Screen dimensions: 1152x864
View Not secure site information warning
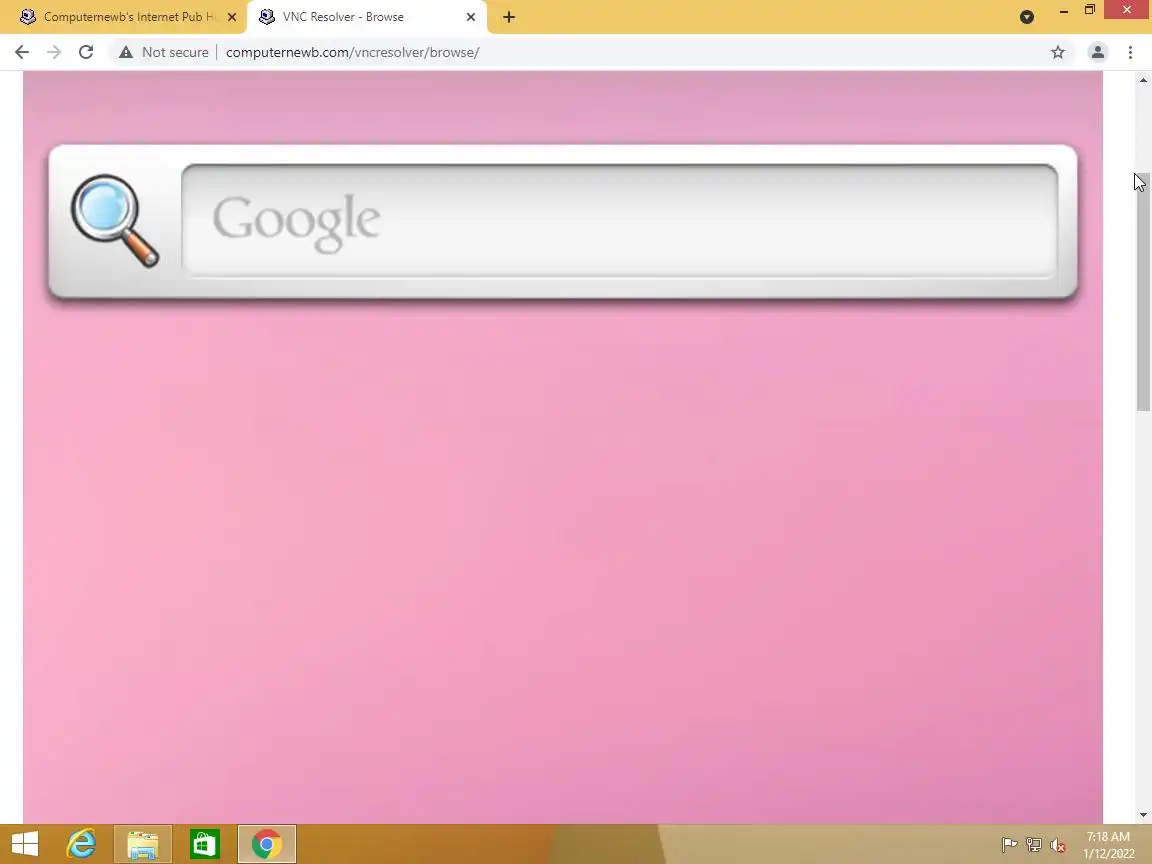coord(164,52)
